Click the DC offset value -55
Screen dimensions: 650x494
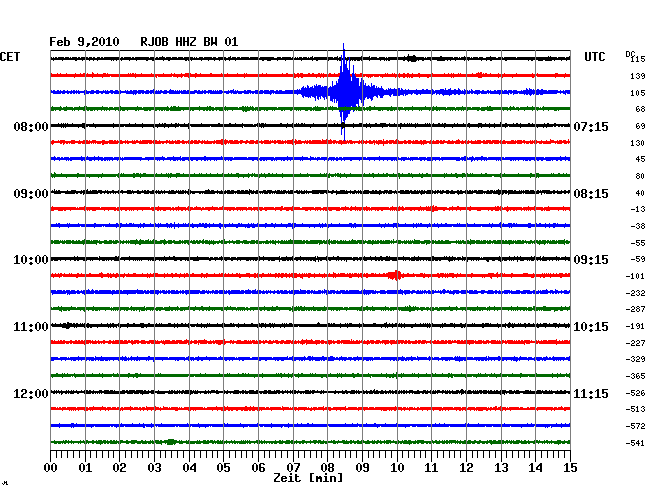pos(638,243)
